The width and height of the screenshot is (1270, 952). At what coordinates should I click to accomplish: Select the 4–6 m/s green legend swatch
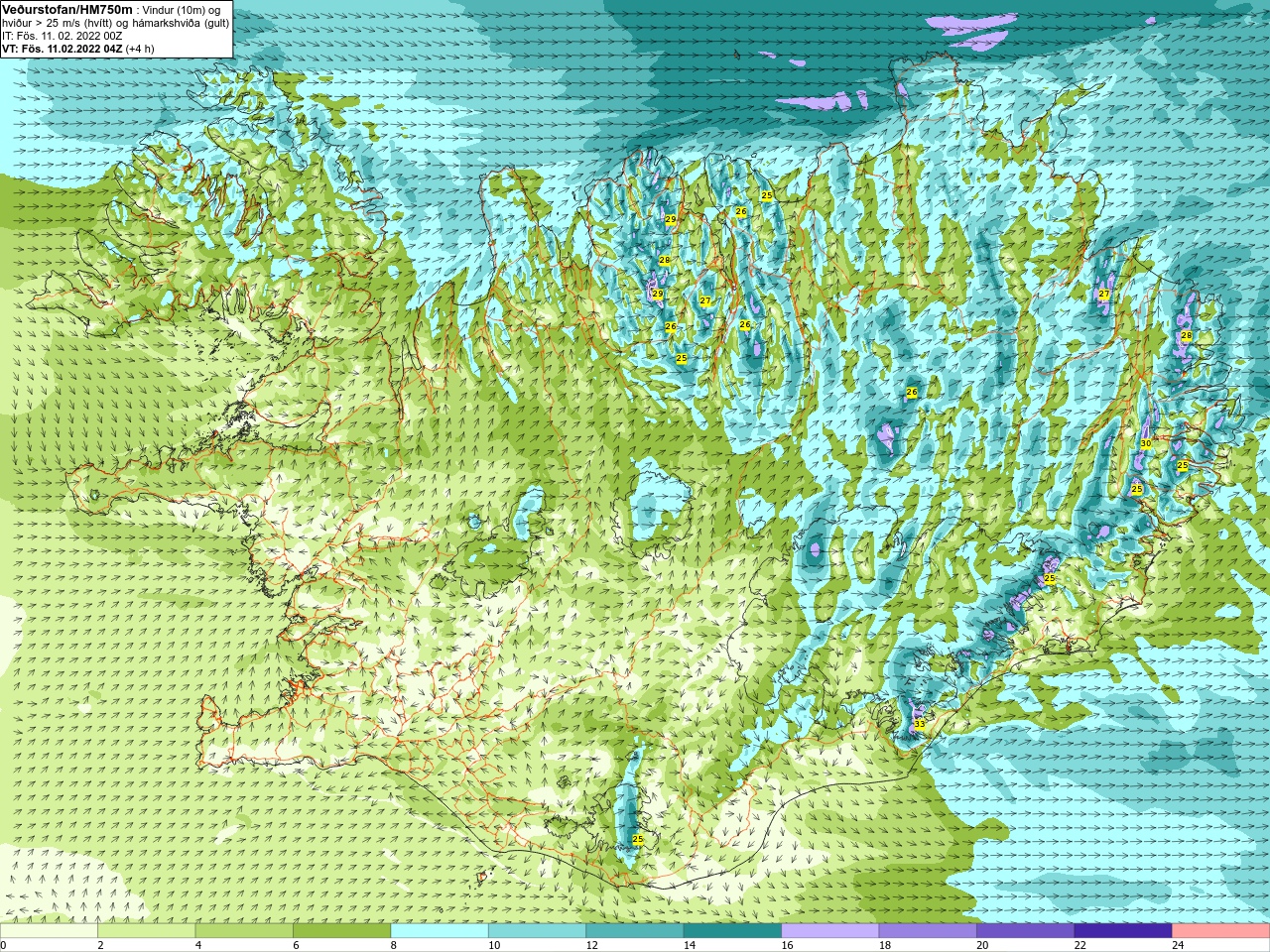coord(244,930)
